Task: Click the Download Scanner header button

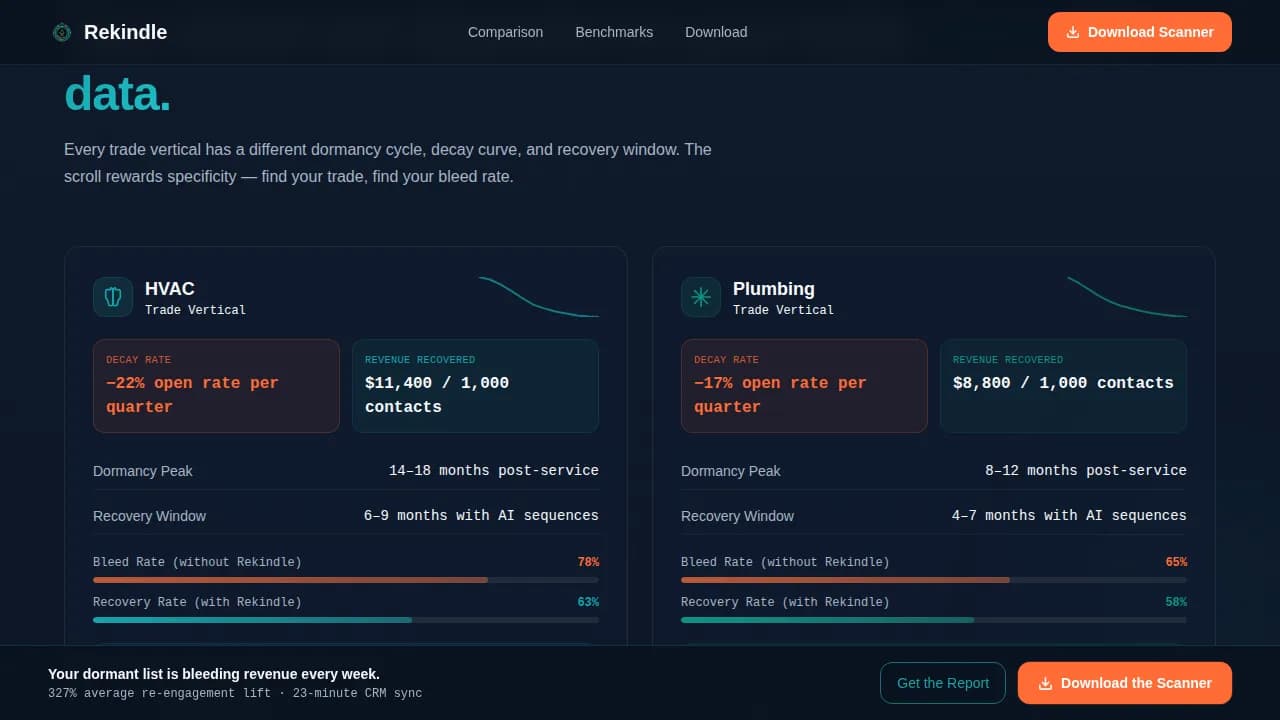Action: coord(1139,32)
